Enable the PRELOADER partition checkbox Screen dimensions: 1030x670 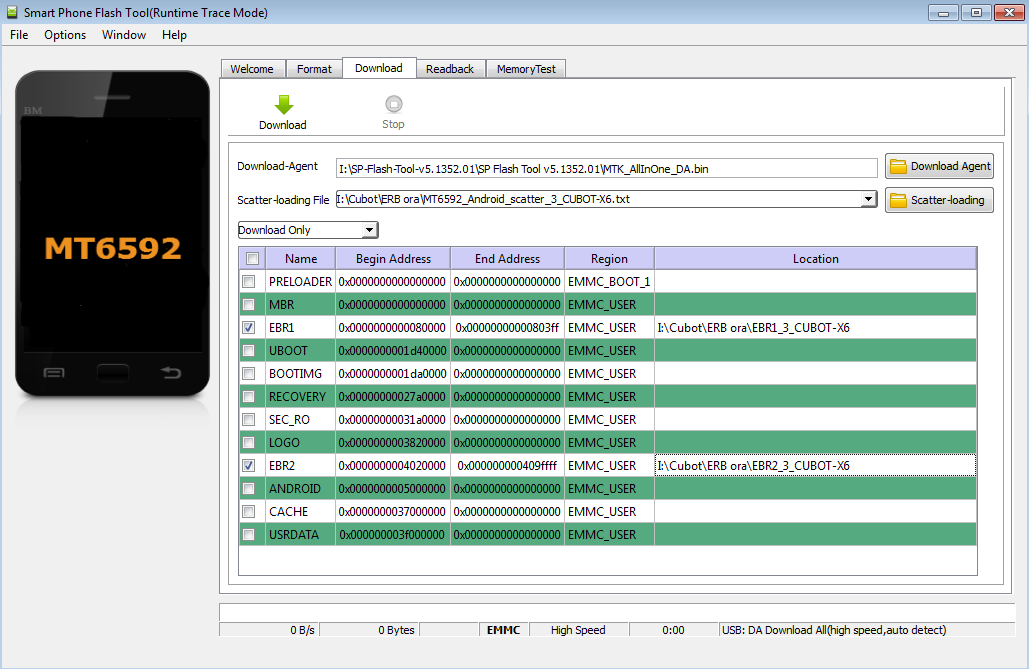pos(249,281)
